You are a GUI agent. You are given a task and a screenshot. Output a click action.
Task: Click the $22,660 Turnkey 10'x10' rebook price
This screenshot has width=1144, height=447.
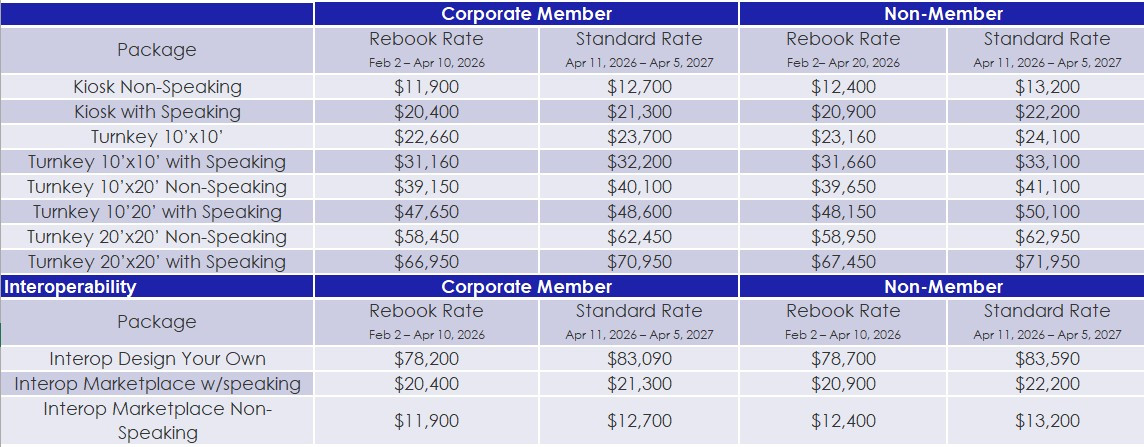tap(426, 137)
